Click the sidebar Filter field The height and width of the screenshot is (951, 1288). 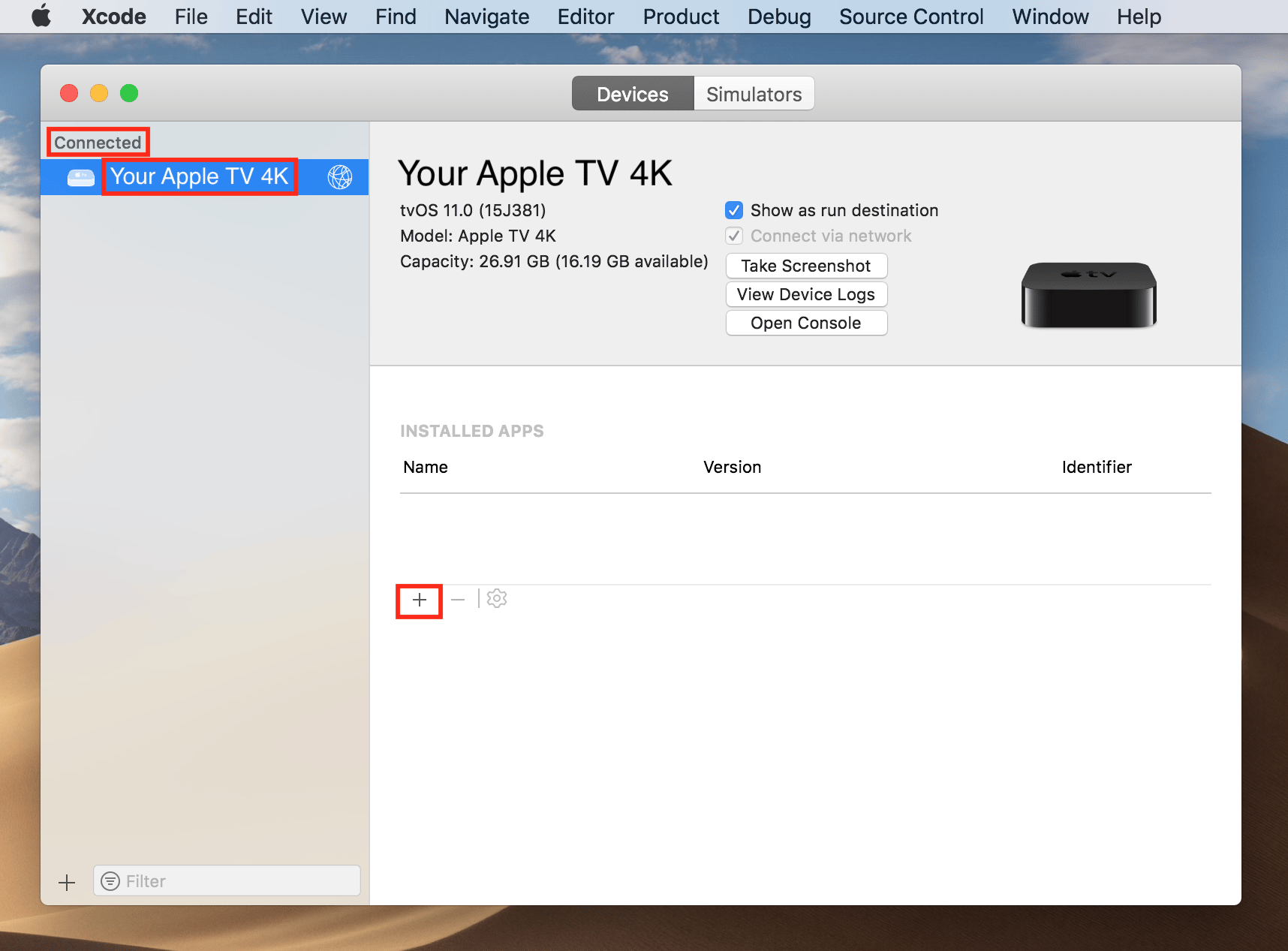pyautogui.click(x=227, y=880)
